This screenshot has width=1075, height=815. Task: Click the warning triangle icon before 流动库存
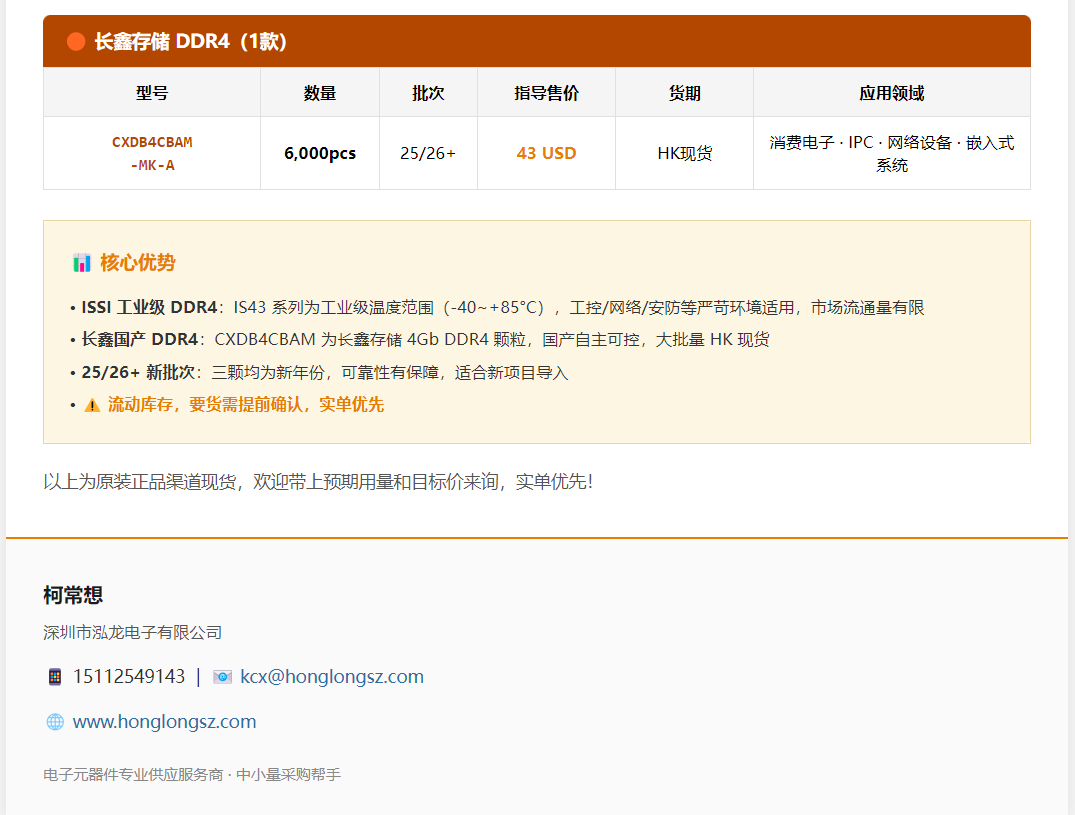(92, 405)
